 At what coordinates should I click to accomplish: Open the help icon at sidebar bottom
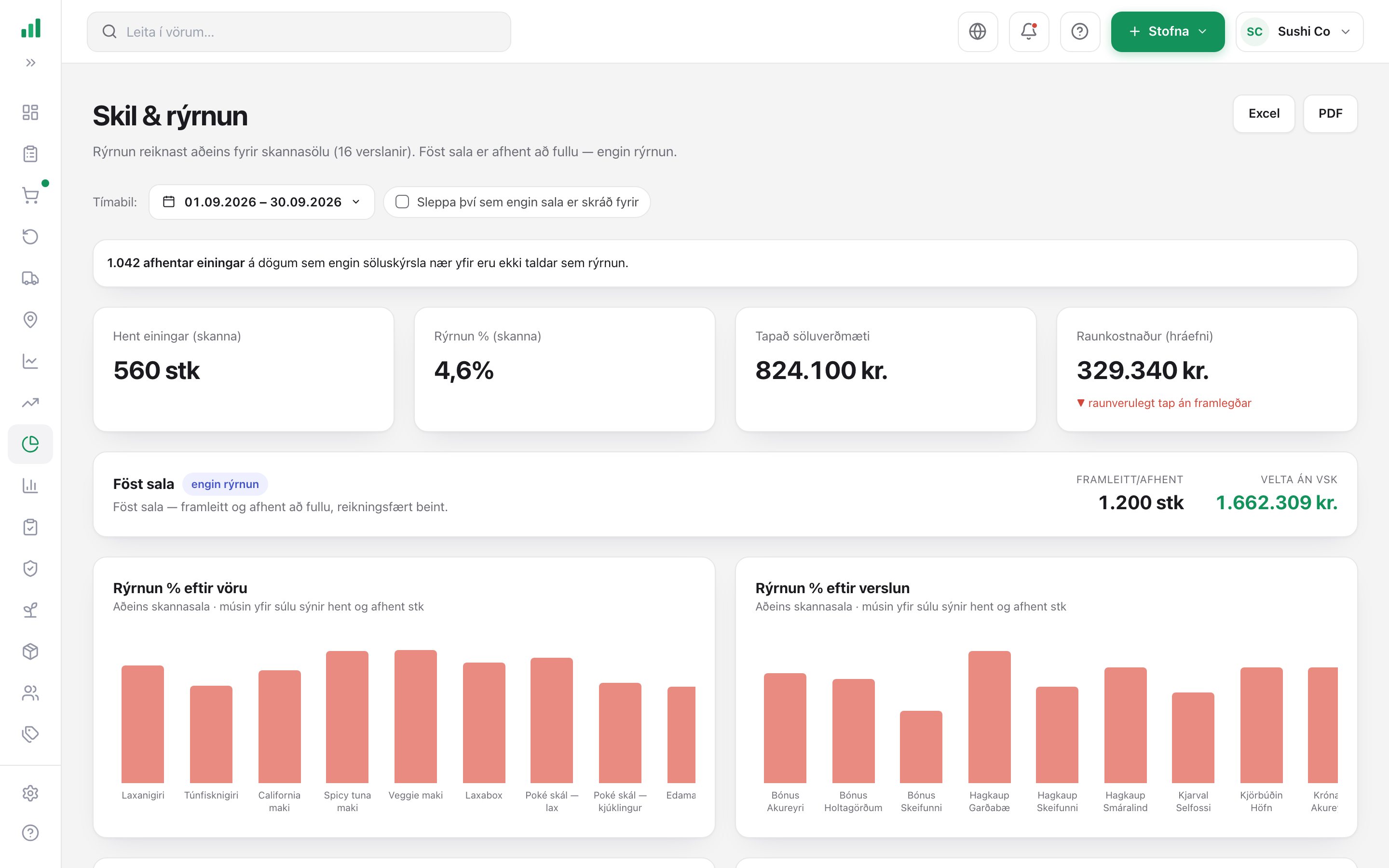click(30, 832)
